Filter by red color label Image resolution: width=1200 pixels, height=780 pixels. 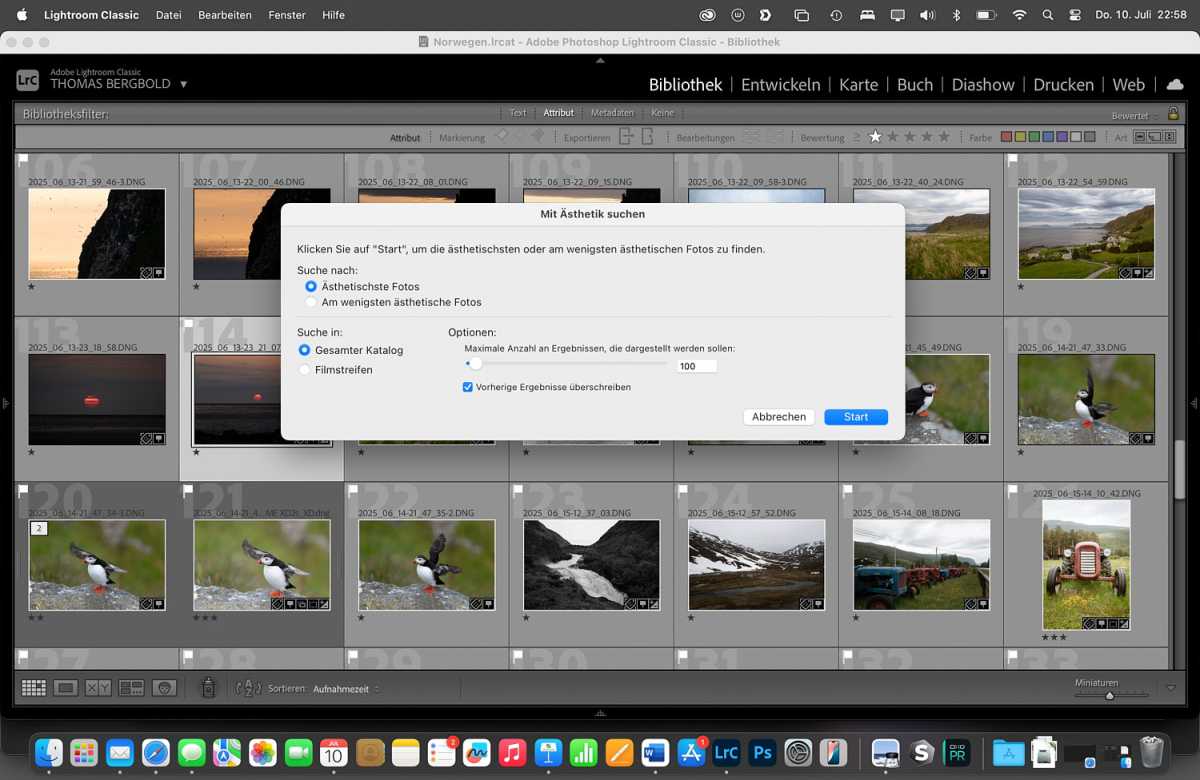1007,137
